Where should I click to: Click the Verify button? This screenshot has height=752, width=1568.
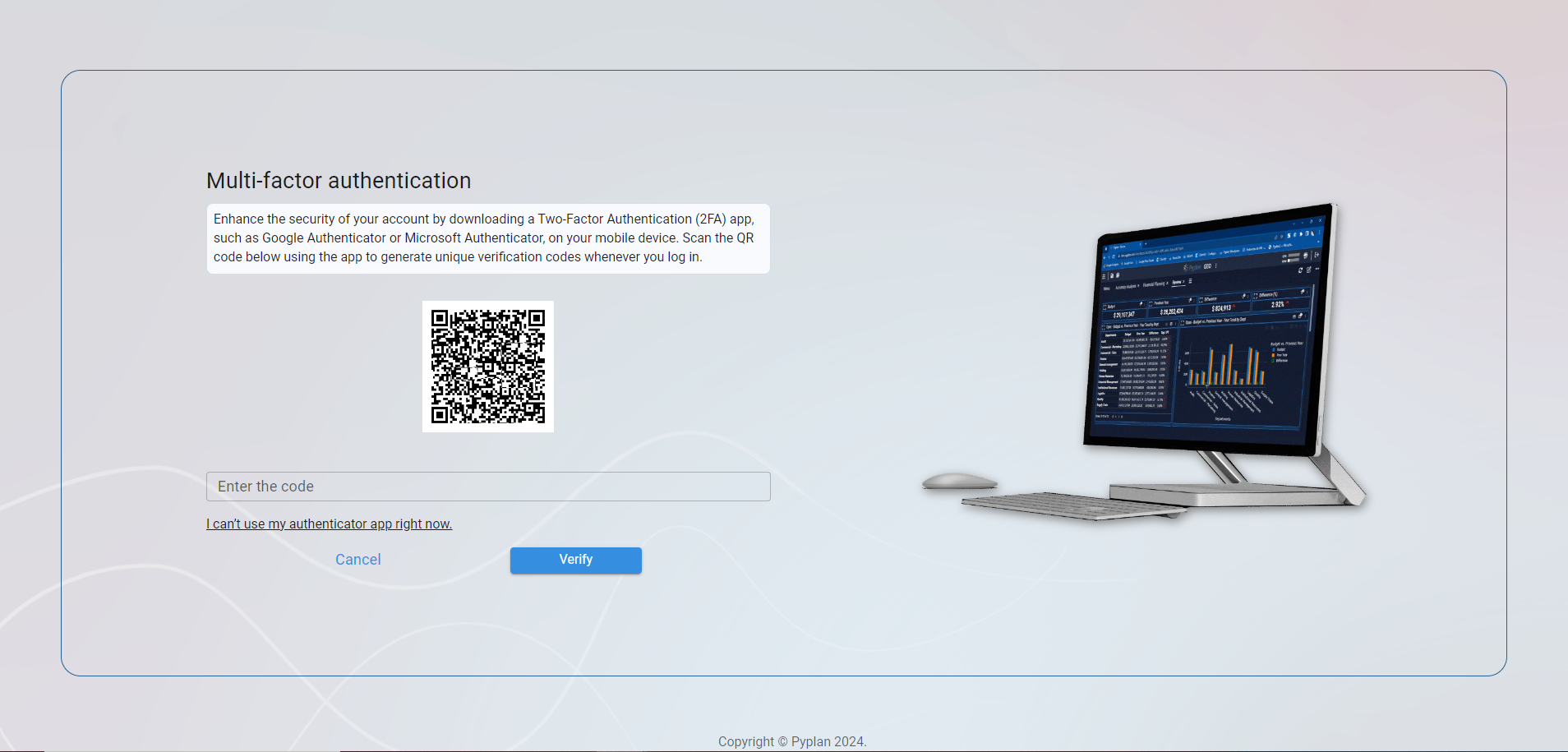tap(575, 560)
